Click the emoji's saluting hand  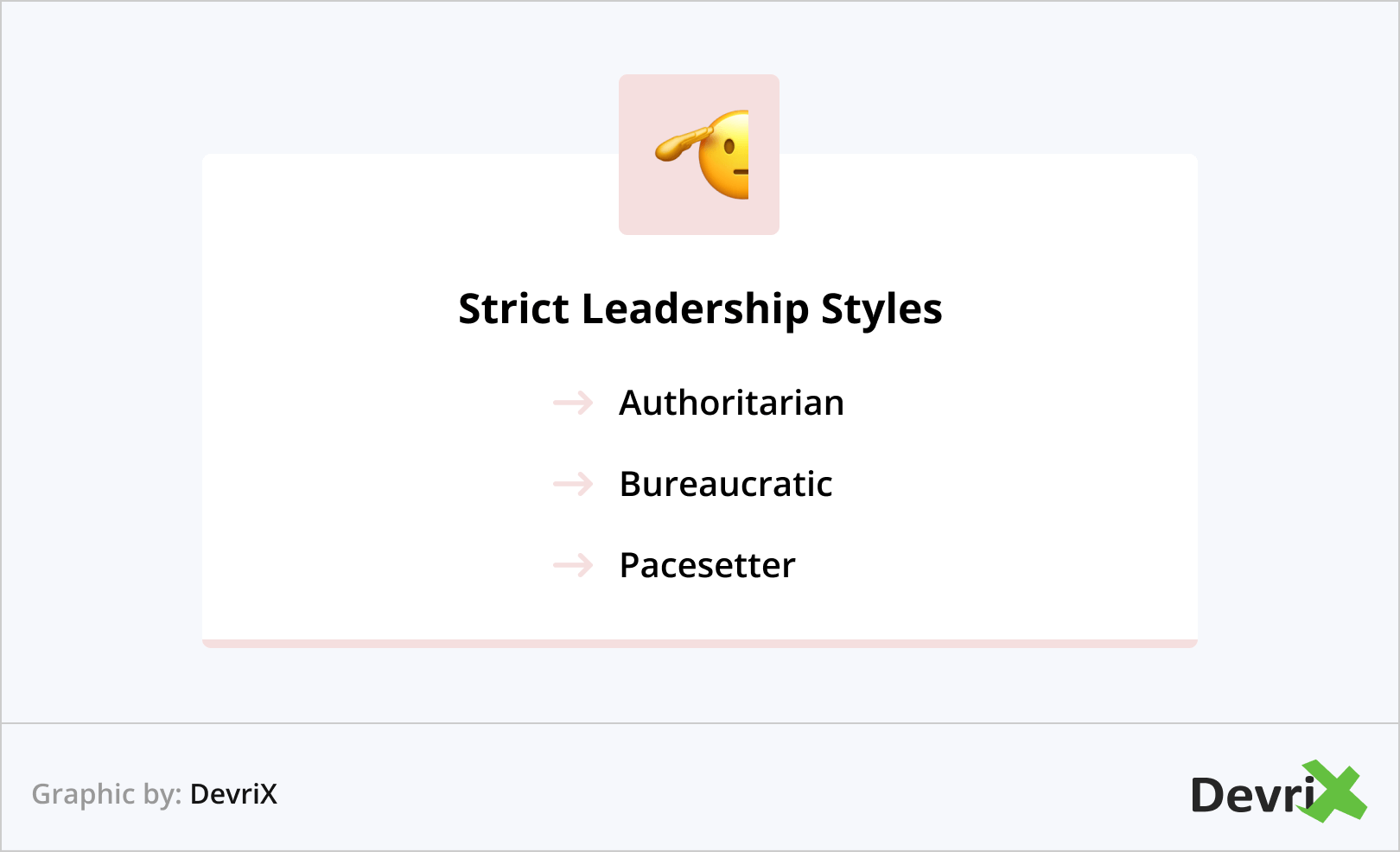click(681, 144)
